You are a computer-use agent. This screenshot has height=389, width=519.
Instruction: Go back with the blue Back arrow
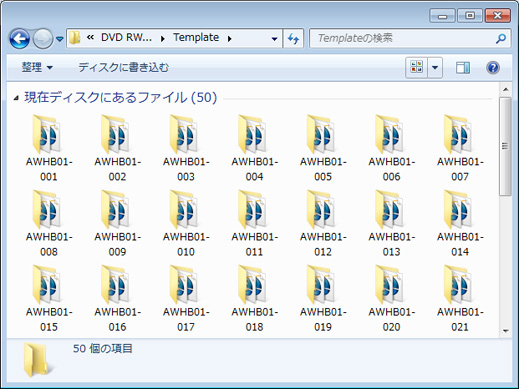pyautogui.click(x=19, y=39)
